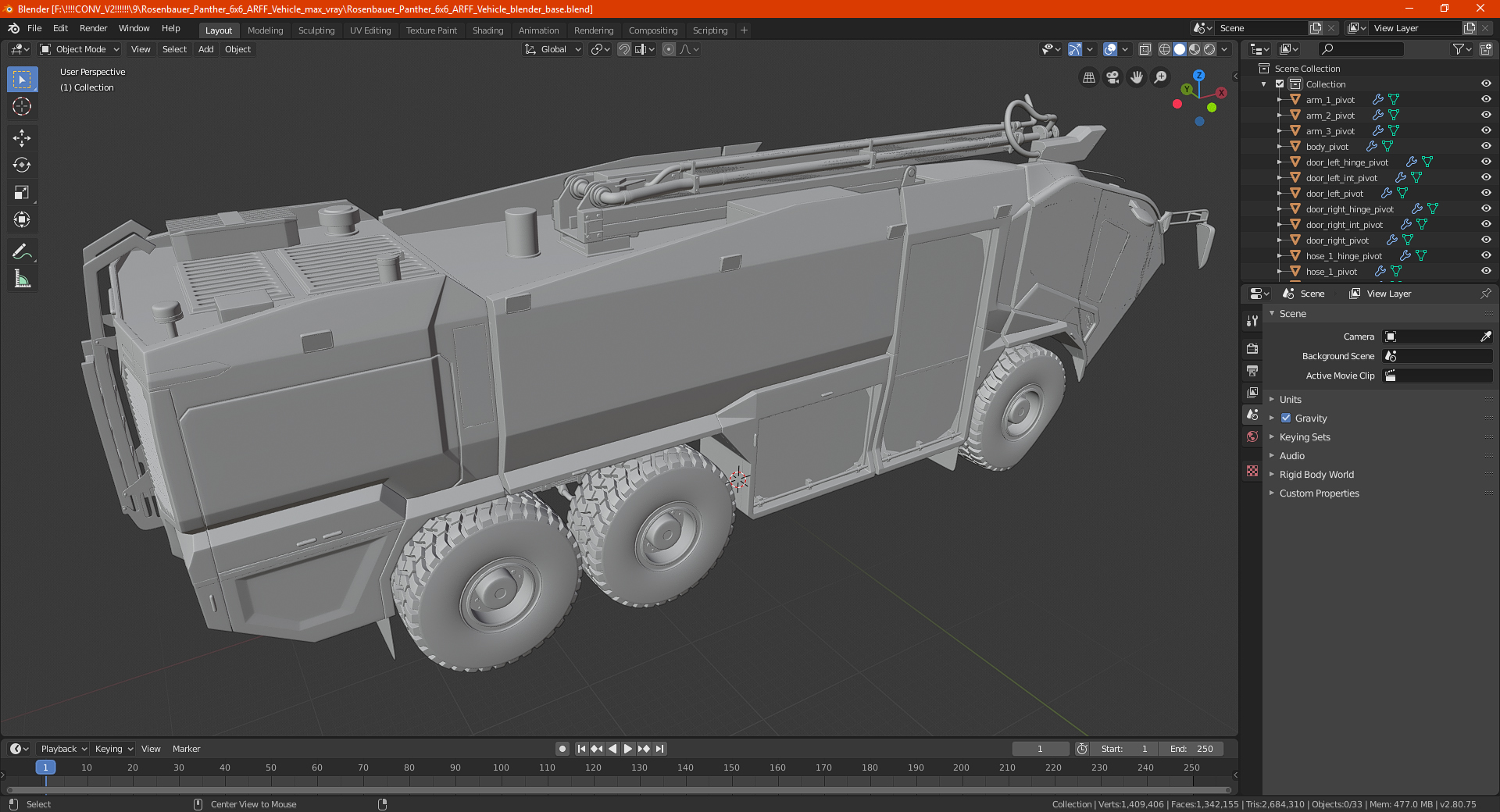
Task: Open the View Layer properties tab
Action: tap(1252, 392)
